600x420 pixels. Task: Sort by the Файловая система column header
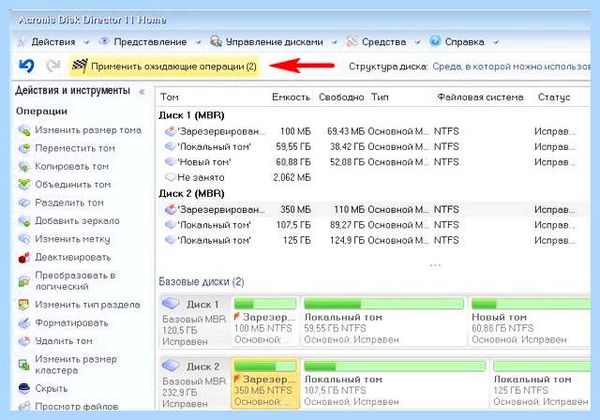point(480,97)
